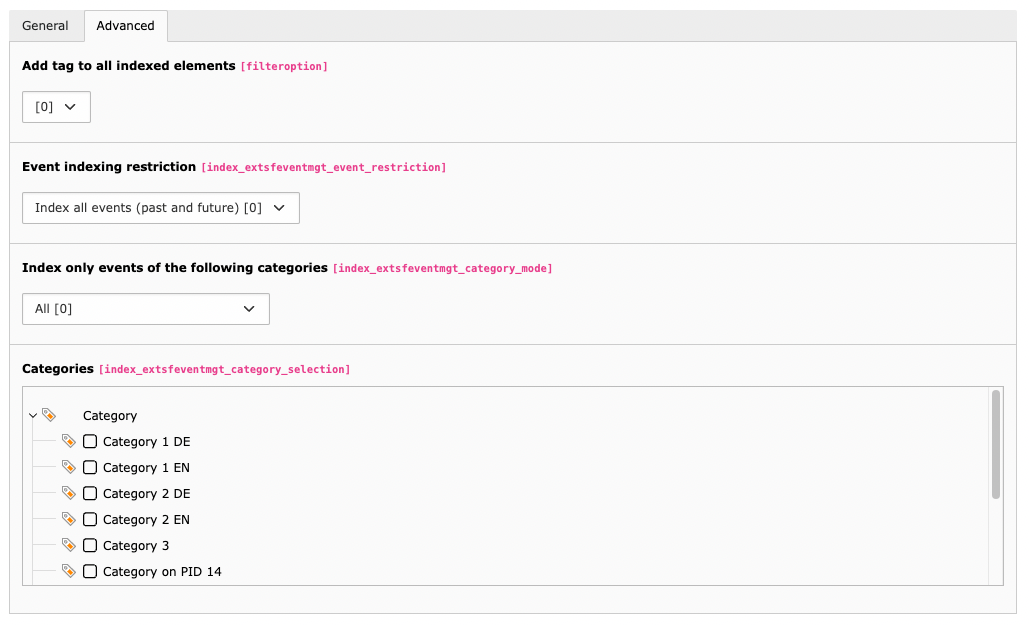Check the Category 1 DE checkbox
1029x625 pixels.
click(90, 441)
